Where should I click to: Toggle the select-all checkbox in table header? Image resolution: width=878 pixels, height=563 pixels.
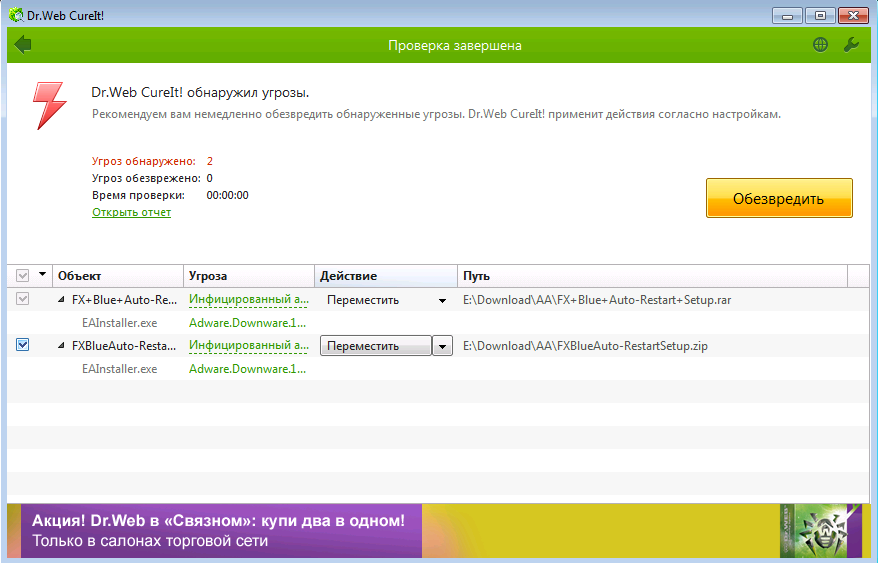[x=22, y=276]
